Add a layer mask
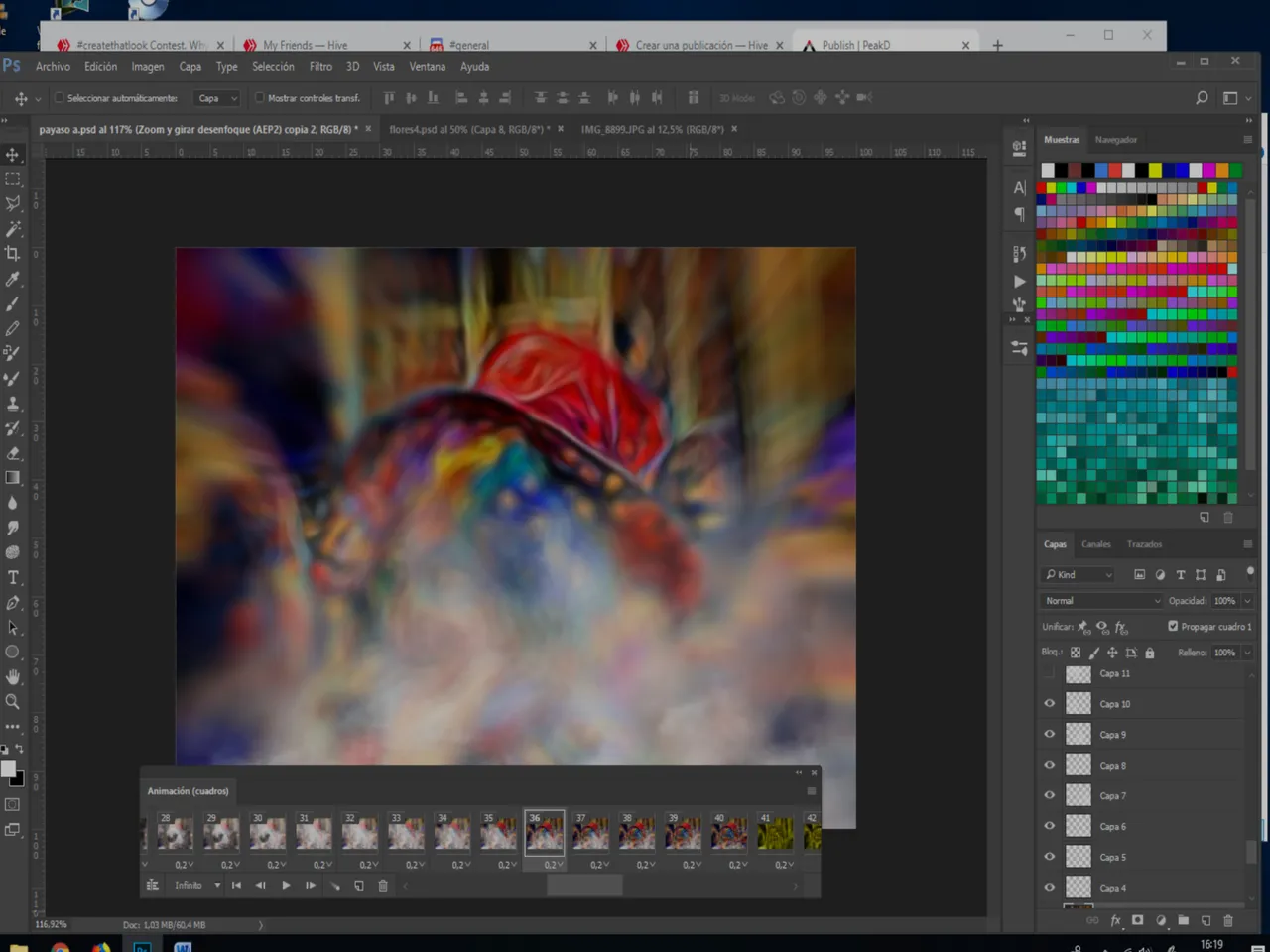The width and height of the screenshot is (1270, 952). (1138, 920)
